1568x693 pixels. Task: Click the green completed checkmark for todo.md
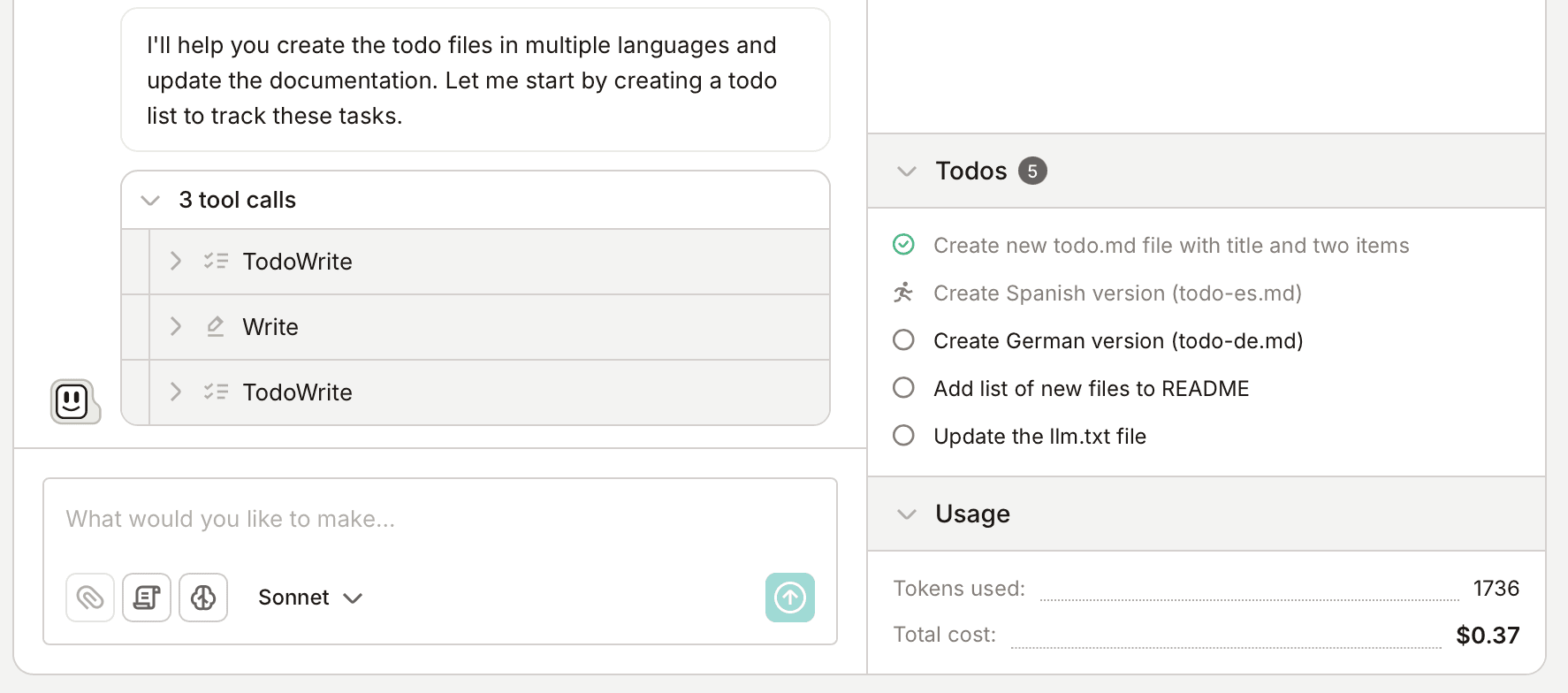tap(903, 245)
